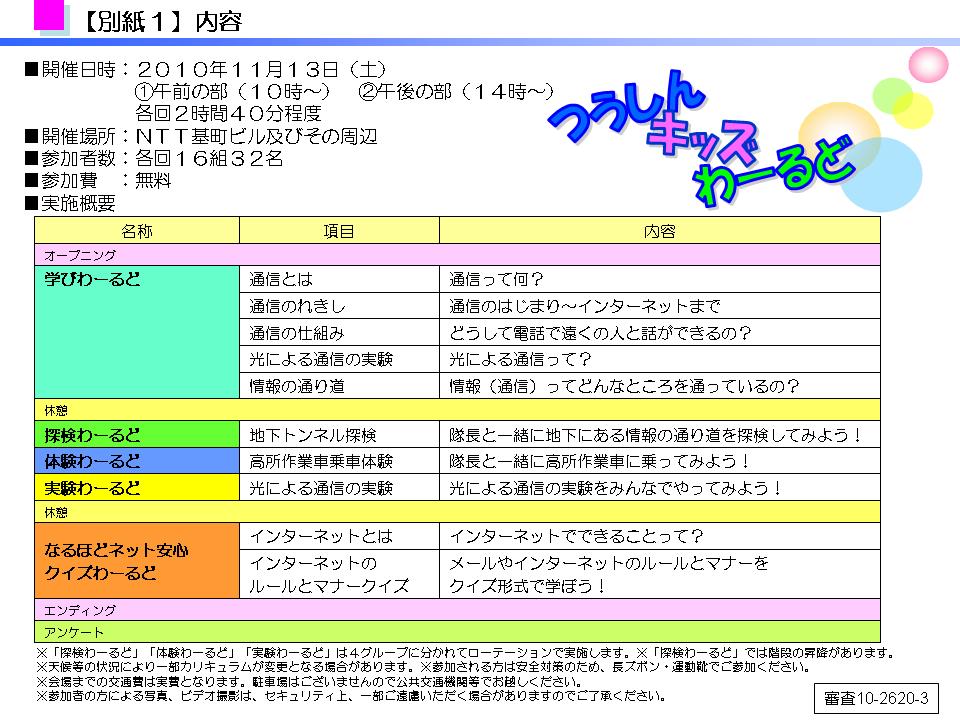Click the 内容 column header
960x720 pixels.
point(659,231)
